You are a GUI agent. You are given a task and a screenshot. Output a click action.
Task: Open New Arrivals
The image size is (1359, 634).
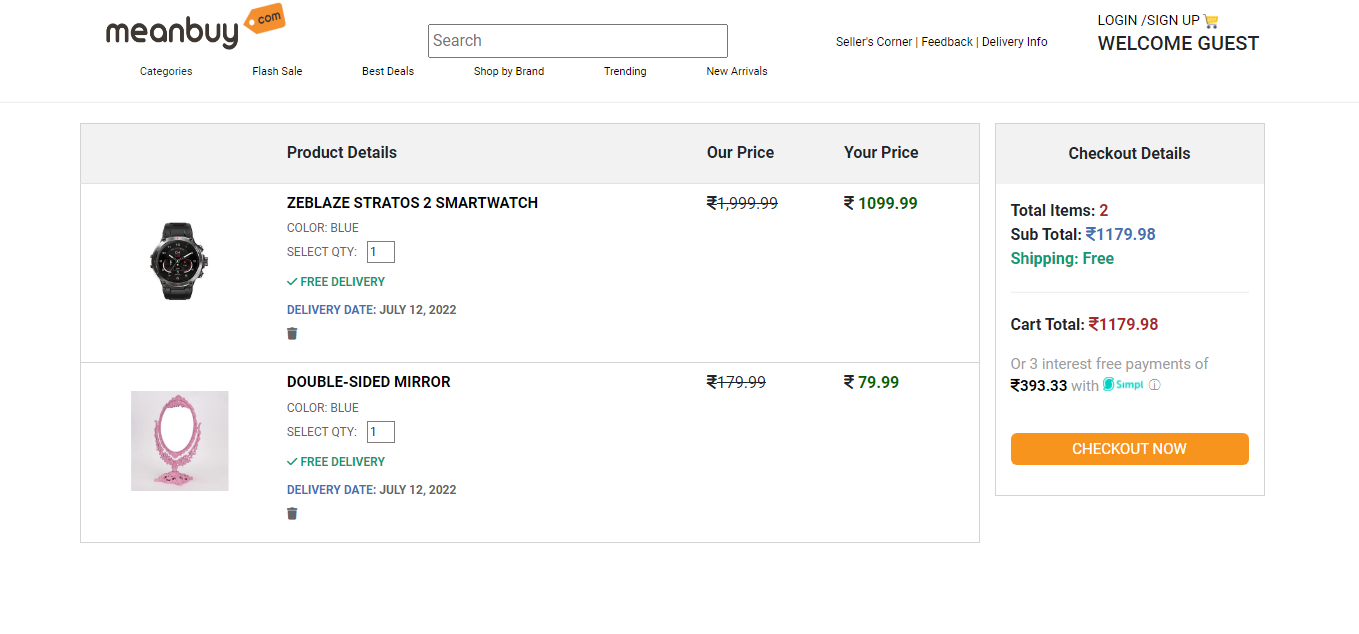point(737,71)
